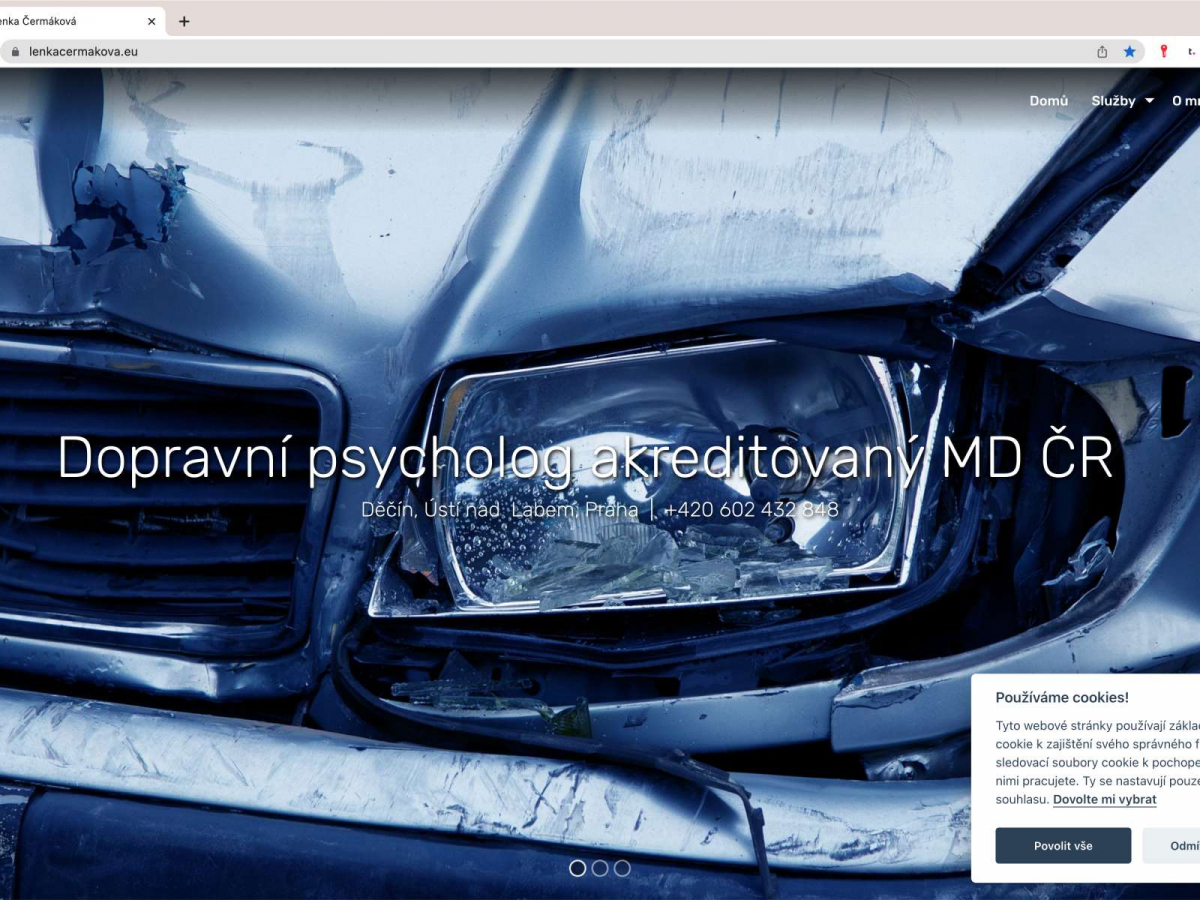Select the first carousel slide indicator
Viewport: 1200px width, 900px height.
(577, 868)
